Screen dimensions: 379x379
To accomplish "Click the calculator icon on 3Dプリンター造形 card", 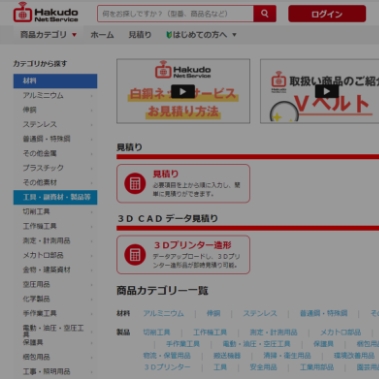I will 135,255.
